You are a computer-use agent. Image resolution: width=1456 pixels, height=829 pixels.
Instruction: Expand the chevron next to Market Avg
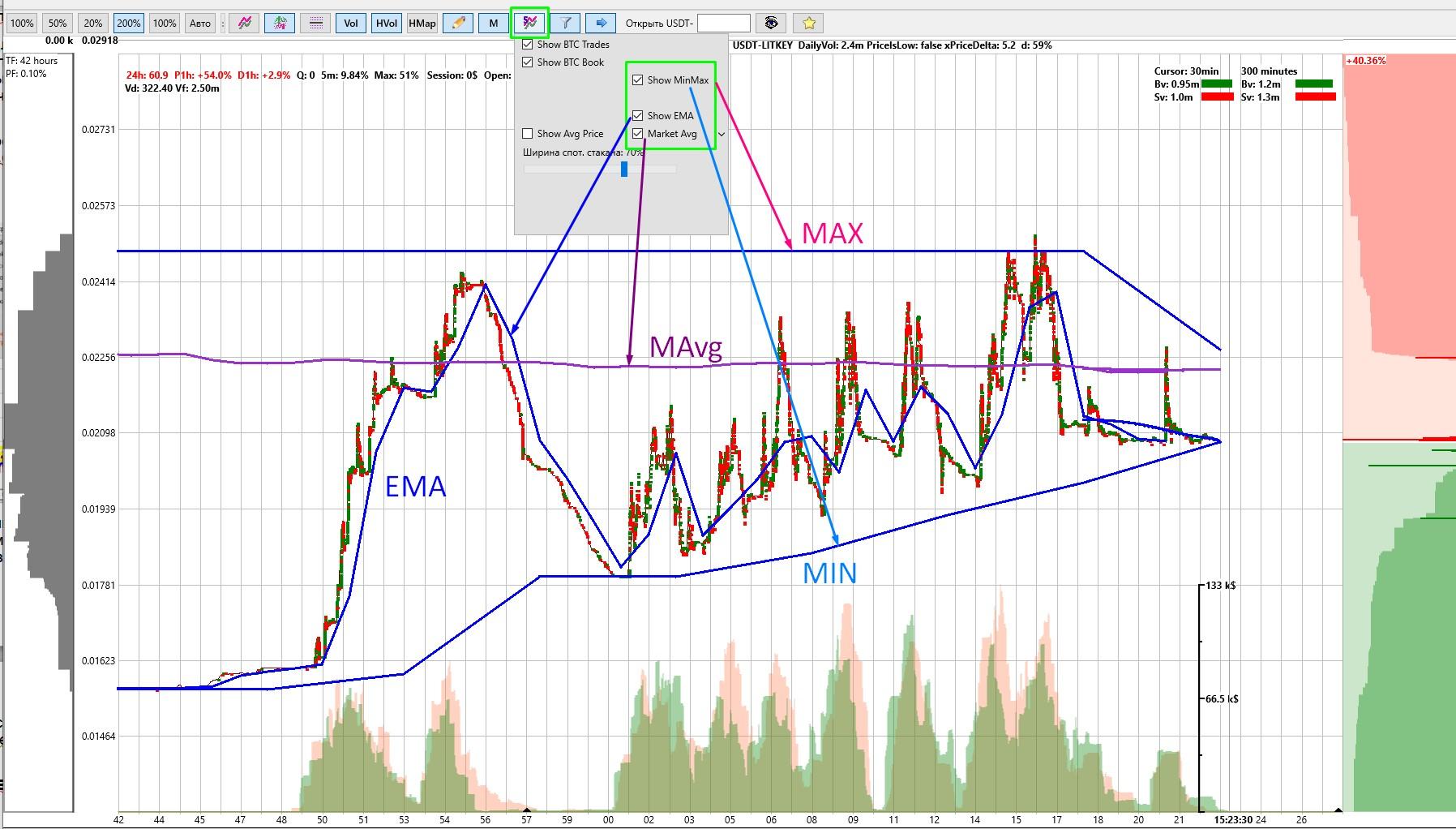721,134
